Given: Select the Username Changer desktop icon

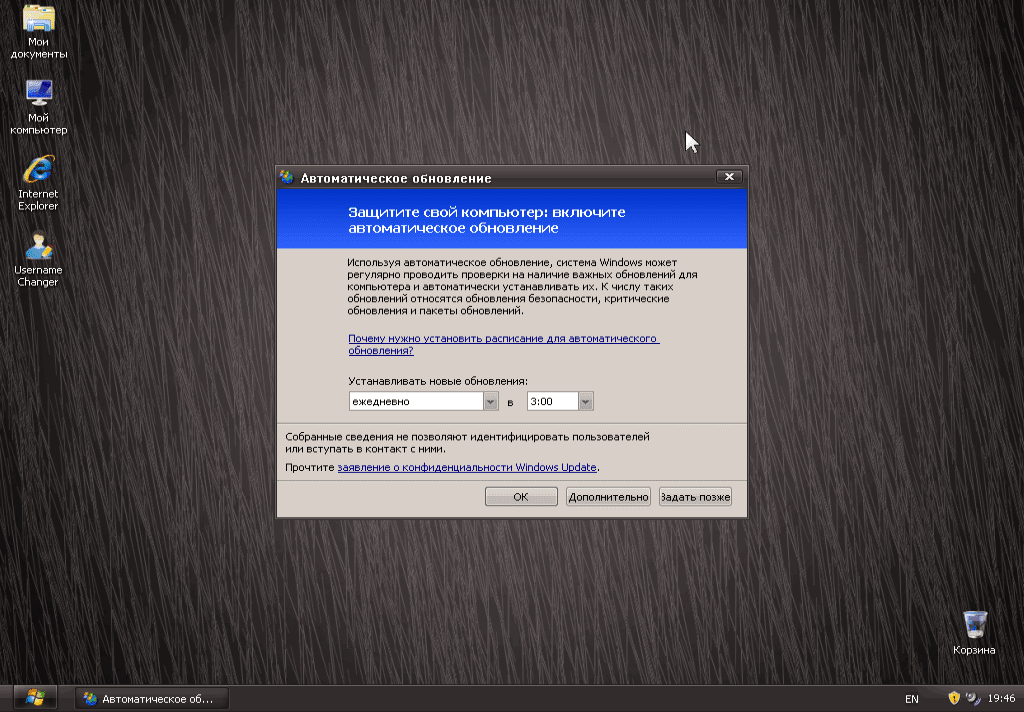Looking at the screenshot, I should click(x=38, y=259).
